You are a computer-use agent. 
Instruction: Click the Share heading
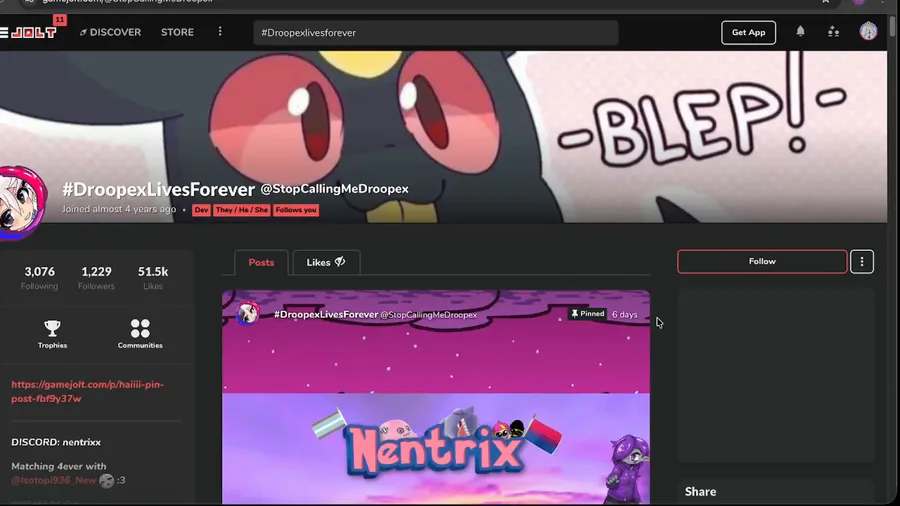(700, 492)
